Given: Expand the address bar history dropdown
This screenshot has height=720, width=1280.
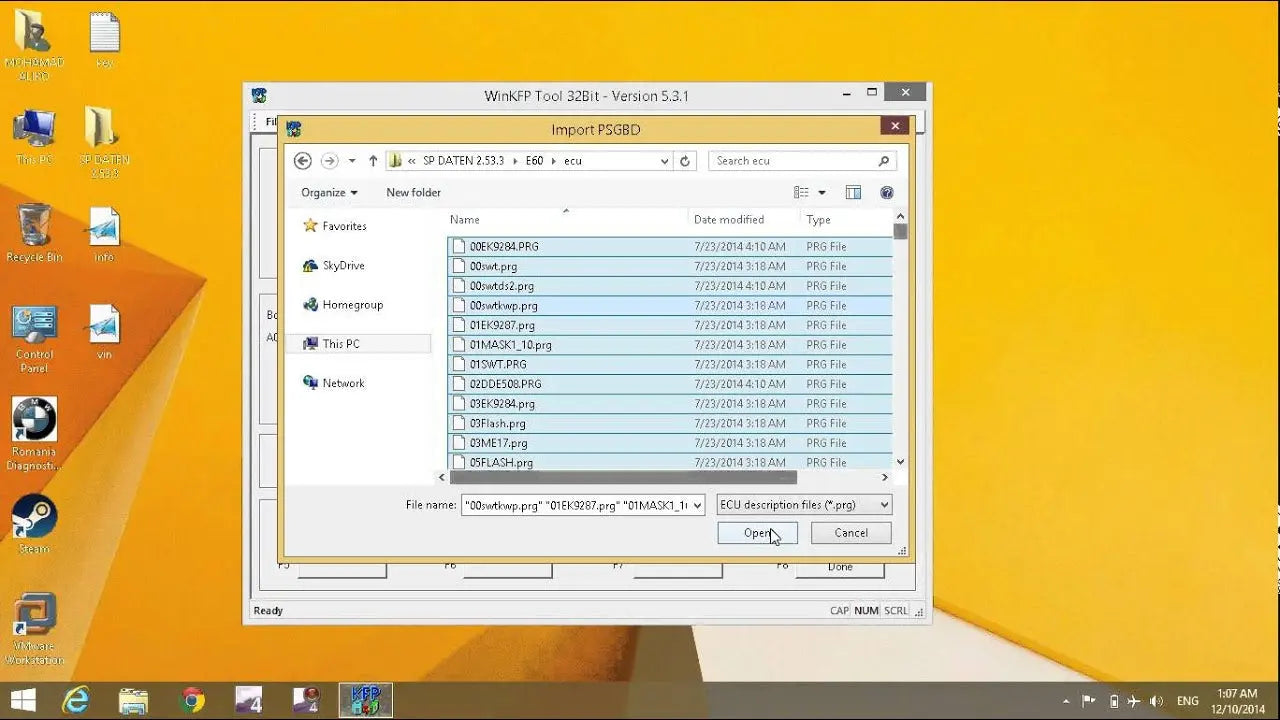Looking at the screenshot, I should [664, 160].
